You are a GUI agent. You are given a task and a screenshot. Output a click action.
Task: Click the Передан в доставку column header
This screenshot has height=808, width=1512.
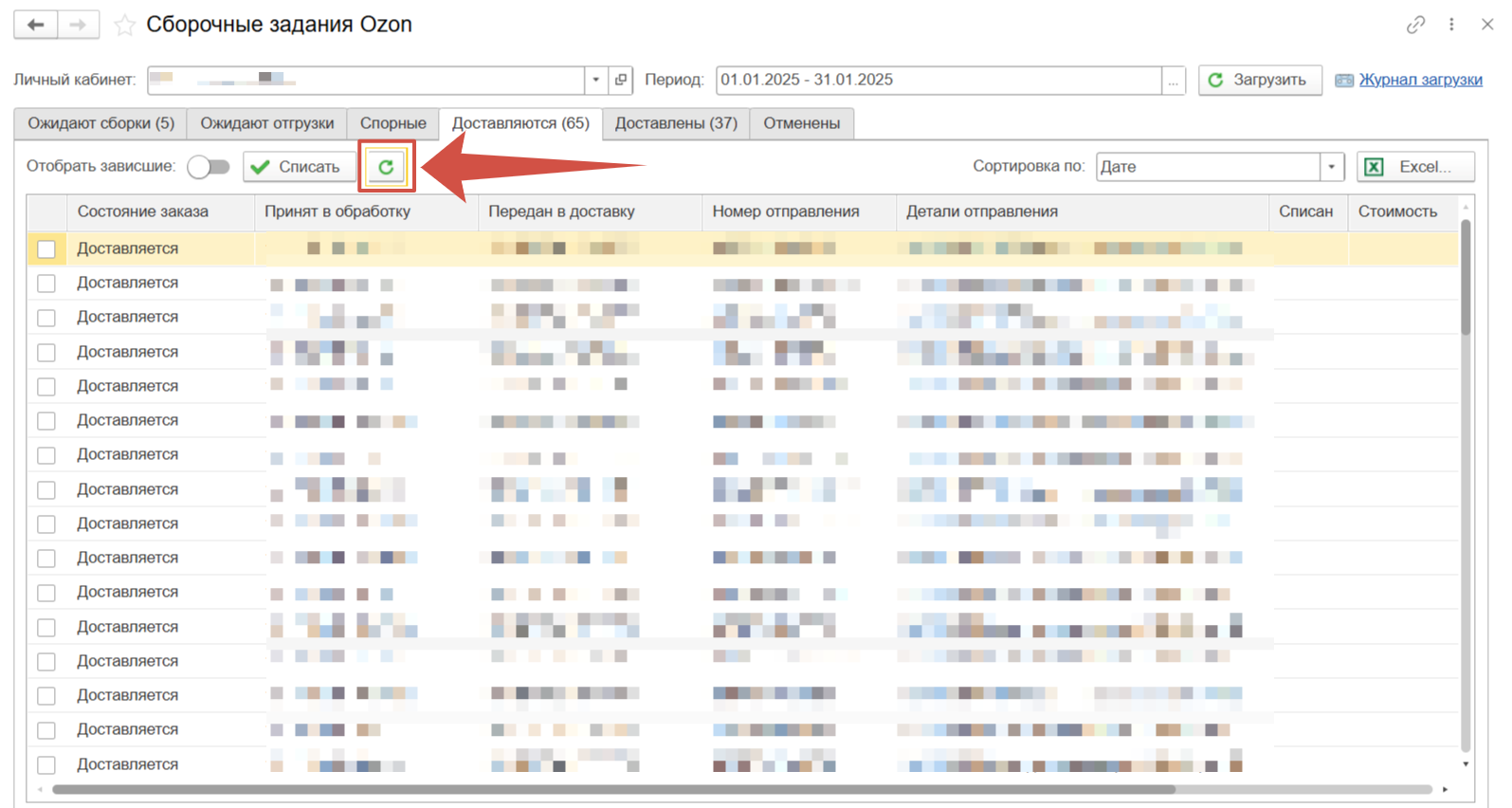[590, 211]
